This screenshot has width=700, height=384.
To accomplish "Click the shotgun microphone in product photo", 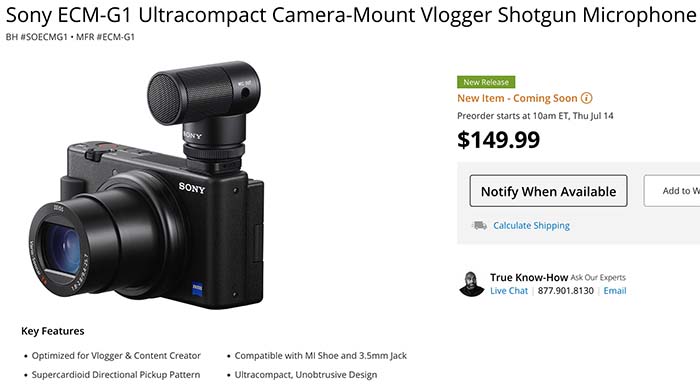I will [x=204, y=112].
